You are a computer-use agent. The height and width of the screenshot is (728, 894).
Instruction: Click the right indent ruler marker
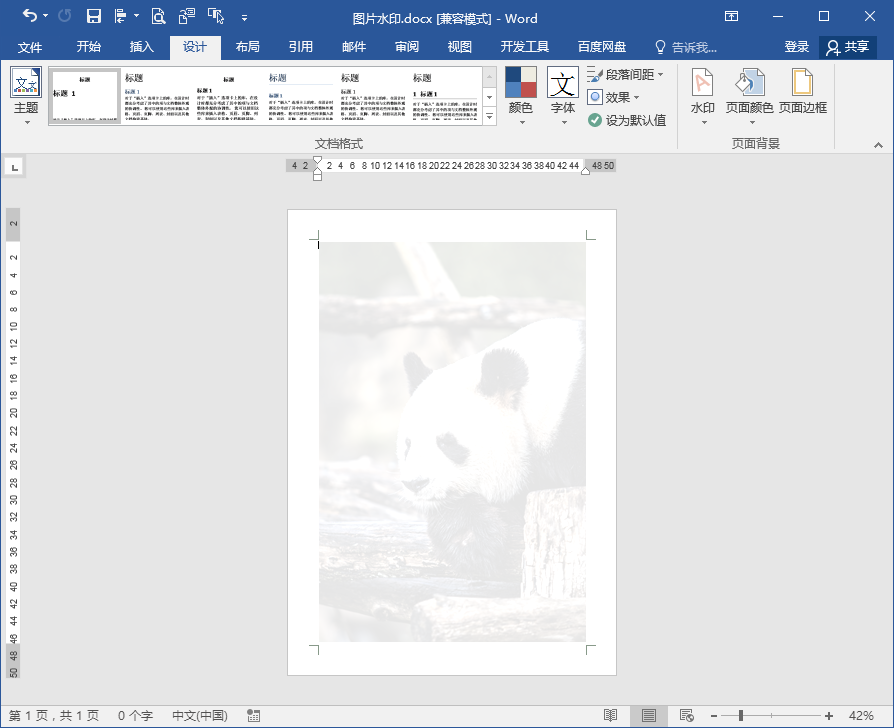coord(586,171)
